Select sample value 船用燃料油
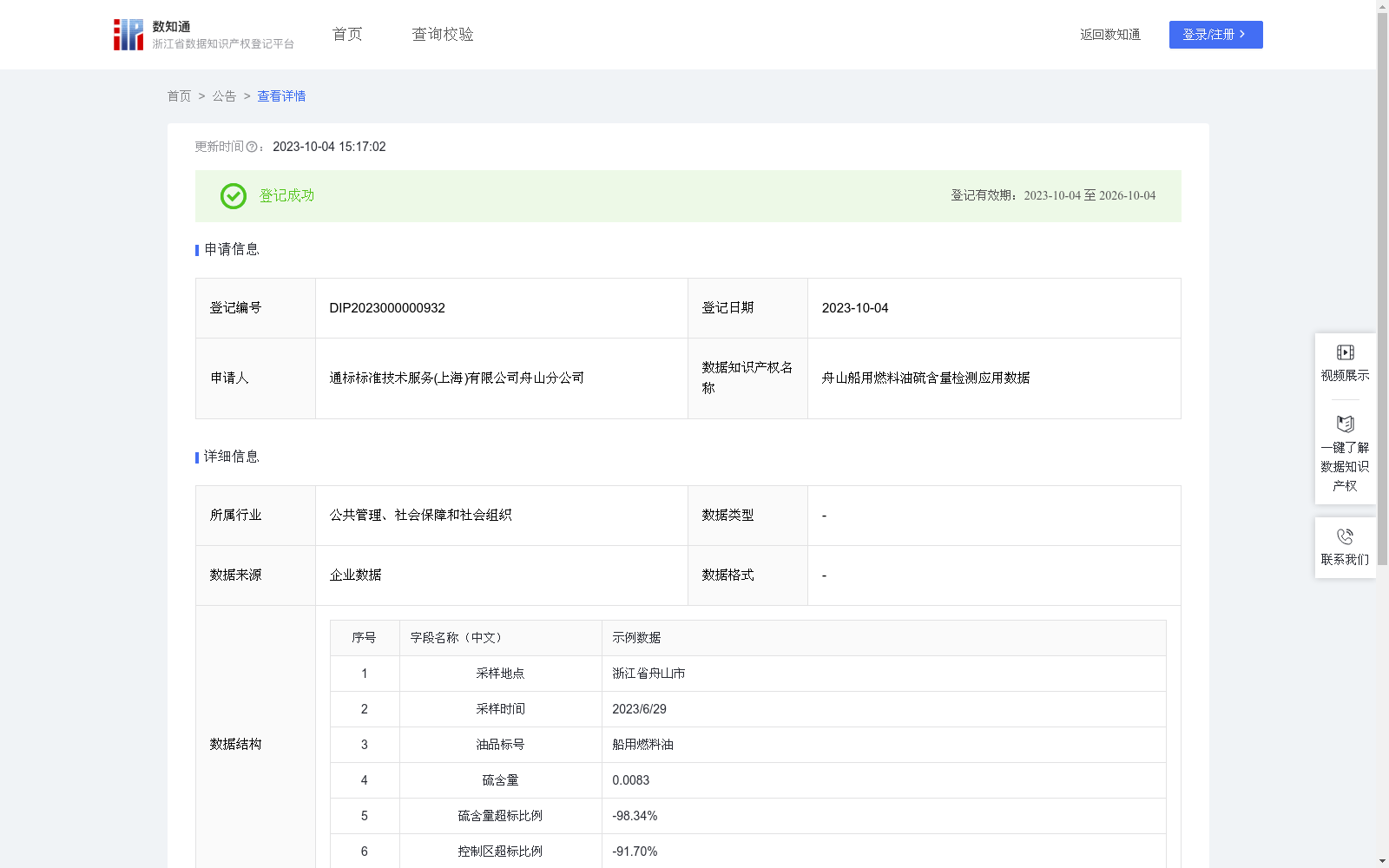Viewport: 1389px width, 868px height. (x=642, y=745)
